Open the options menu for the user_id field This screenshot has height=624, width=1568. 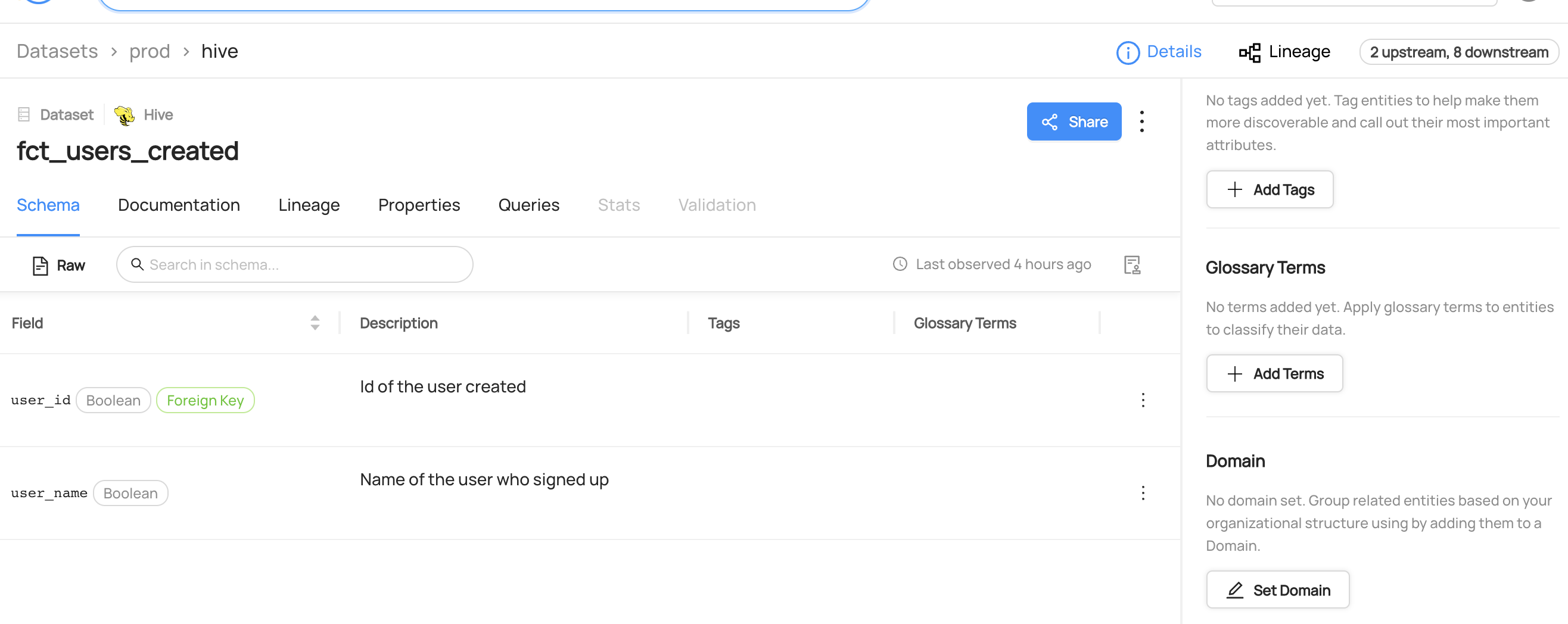click(x=1143, y=400)
